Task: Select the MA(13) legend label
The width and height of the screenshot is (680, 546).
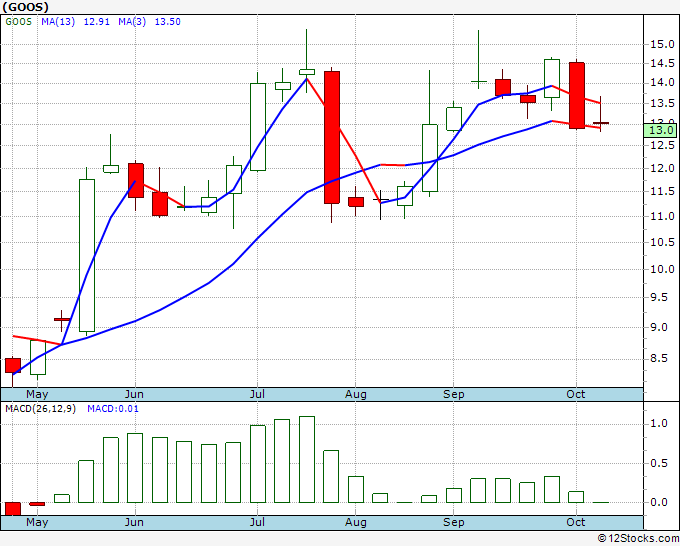Action: point(58,22)
